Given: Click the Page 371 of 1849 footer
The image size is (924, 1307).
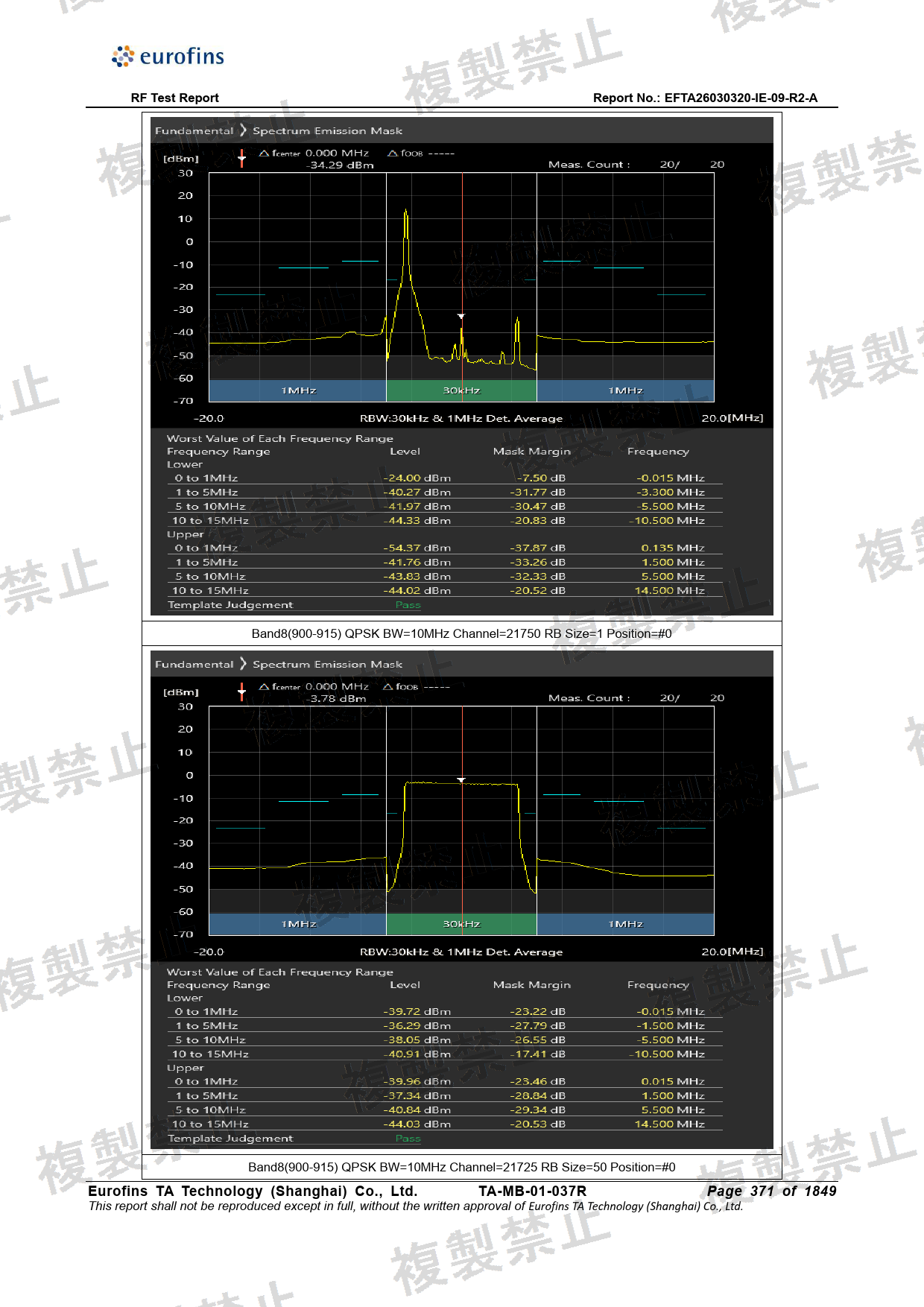Looking at the screenshot, I should (771, 1192).
